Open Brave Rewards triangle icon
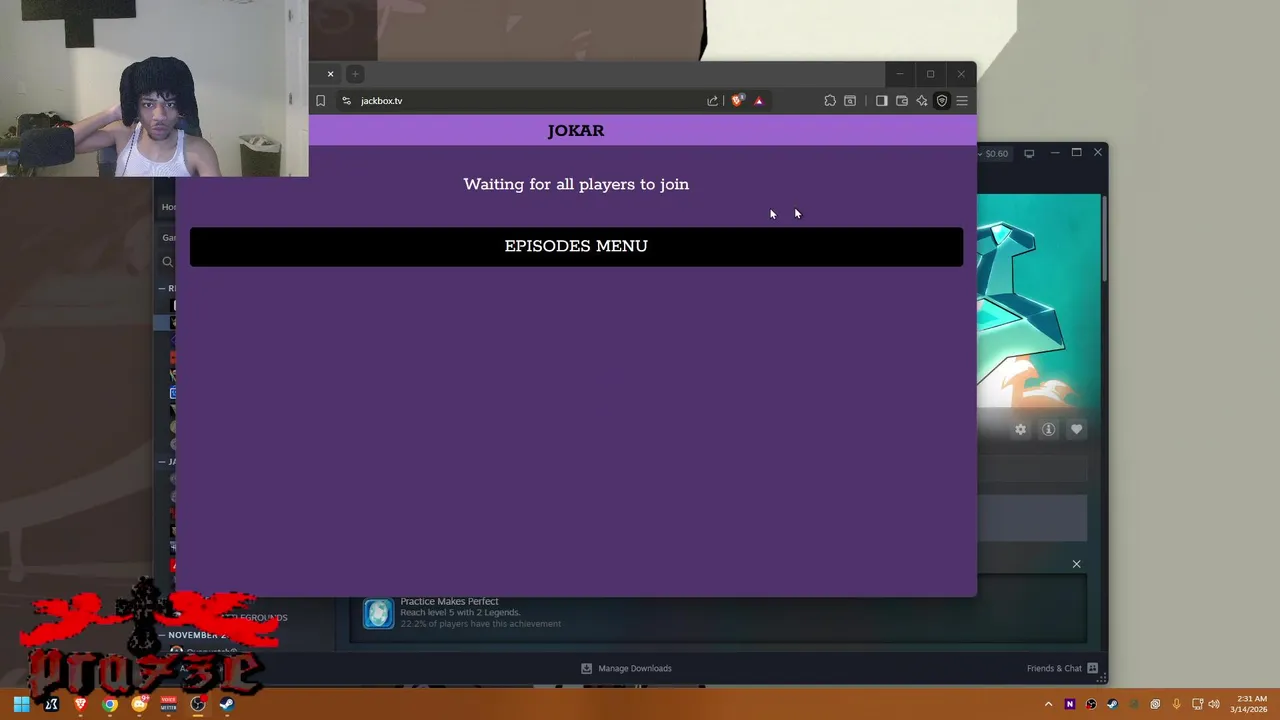The image size is (1280, 720). pyautogui.click(x=759, y=101)
